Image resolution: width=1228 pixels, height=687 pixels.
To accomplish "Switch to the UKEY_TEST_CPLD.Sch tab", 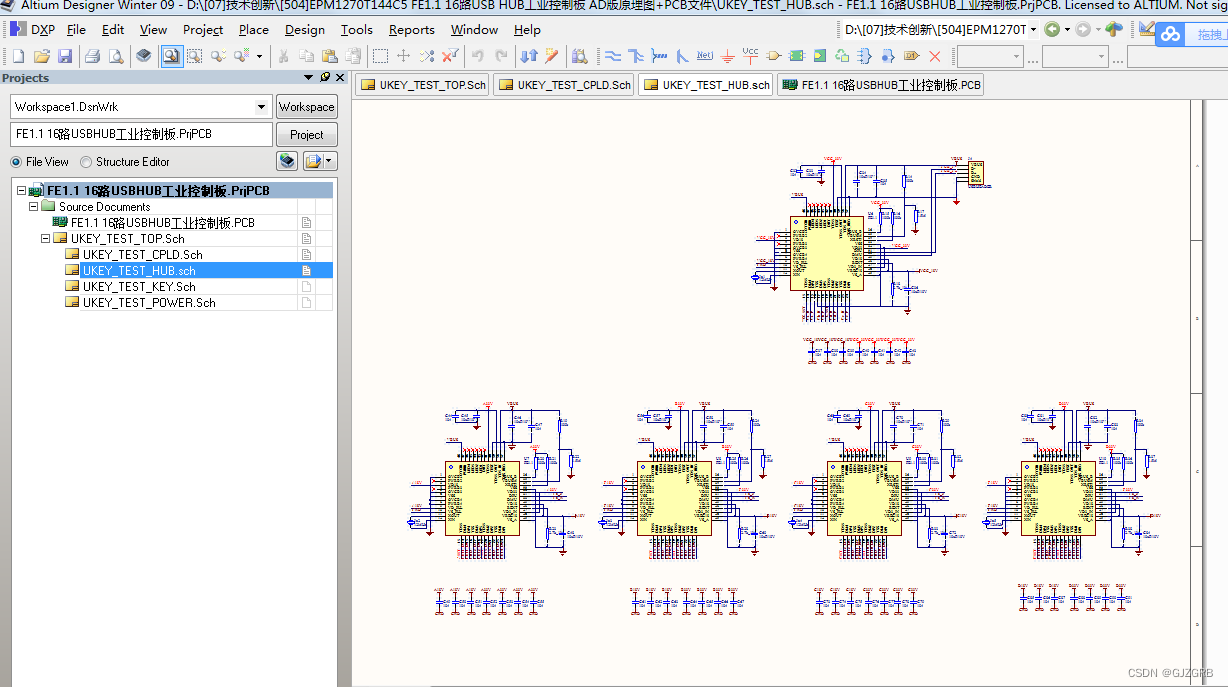I will pyautogui.click(x=565, y=85).
